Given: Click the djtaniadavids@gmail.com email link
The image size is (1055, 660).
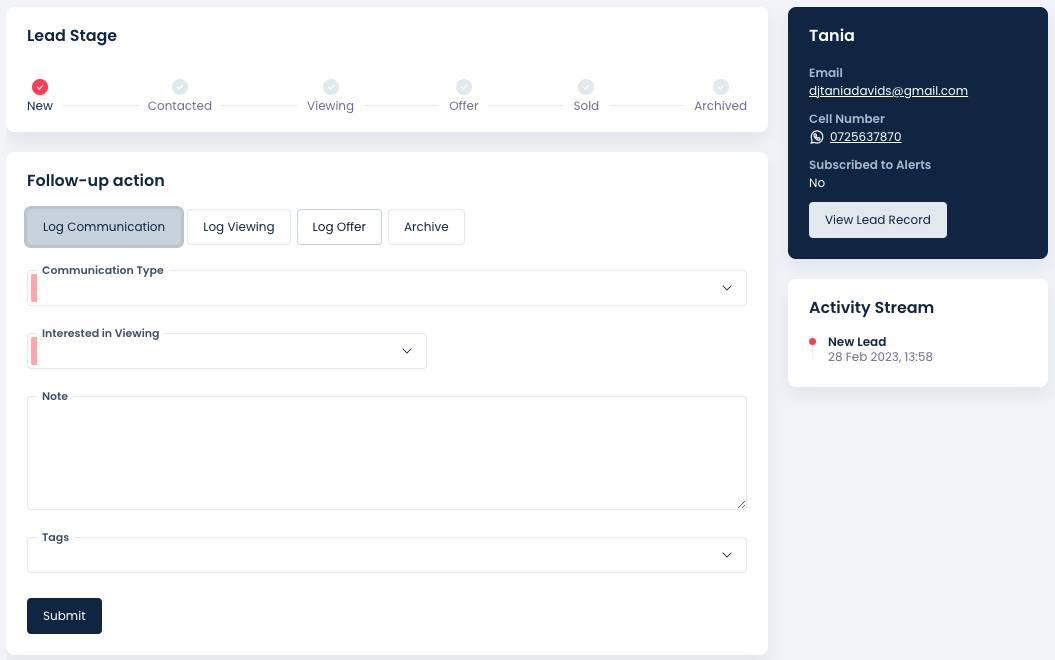Looking at the screenshot, I should point(888,91).
